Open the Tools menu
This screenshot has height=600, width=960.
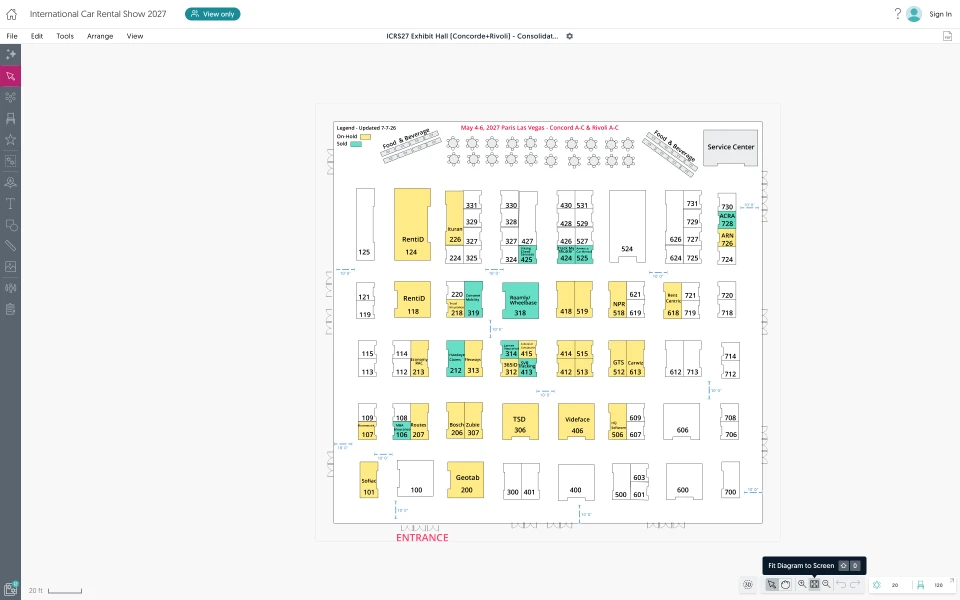[x=65, y=36]
